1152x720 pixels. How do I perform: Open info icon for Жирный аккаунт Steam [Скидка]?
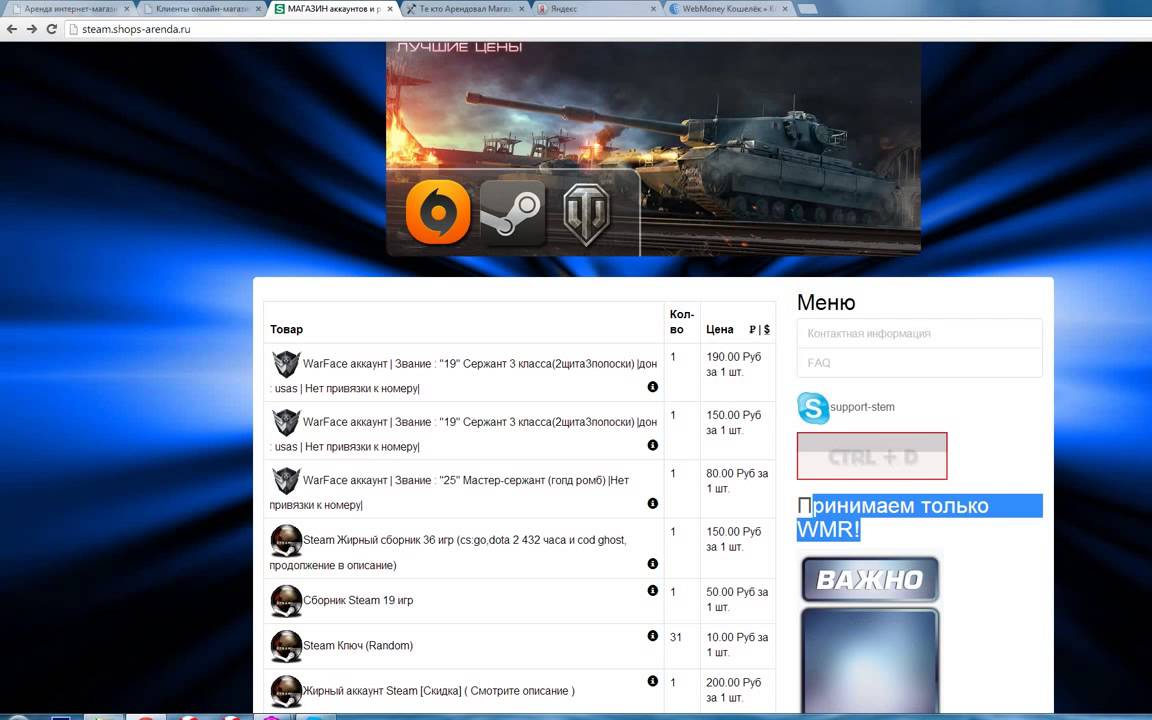click(x=652, y=681)
